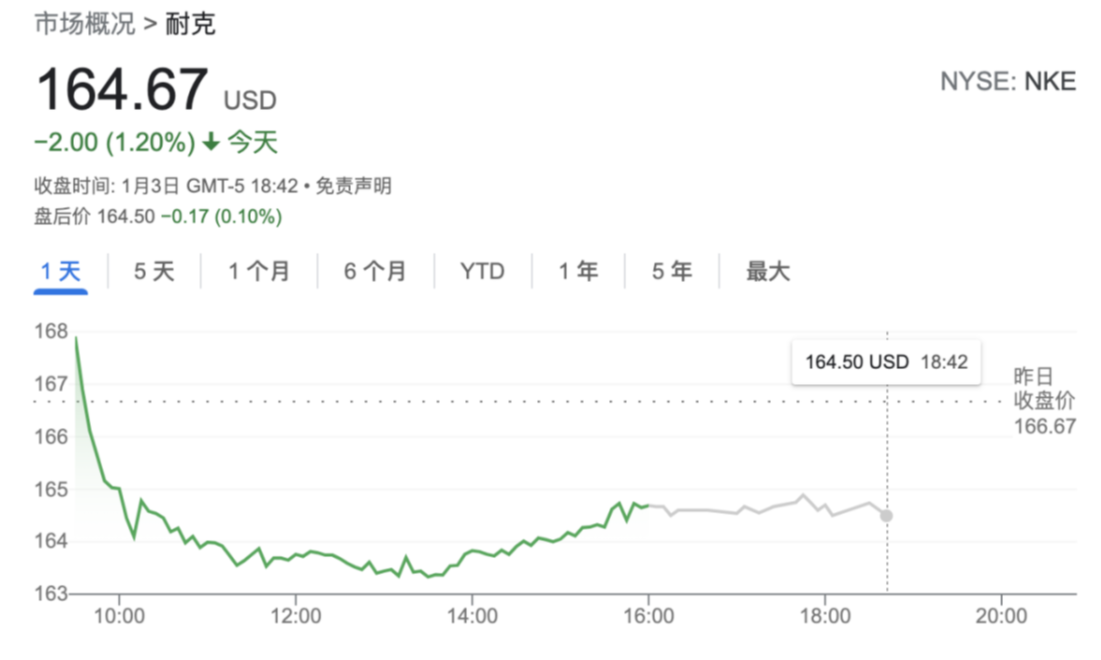The height and width of the screenshot is (660, 1101).
Task: Show the 6 个月 chart range
Action: coord(375,271)
